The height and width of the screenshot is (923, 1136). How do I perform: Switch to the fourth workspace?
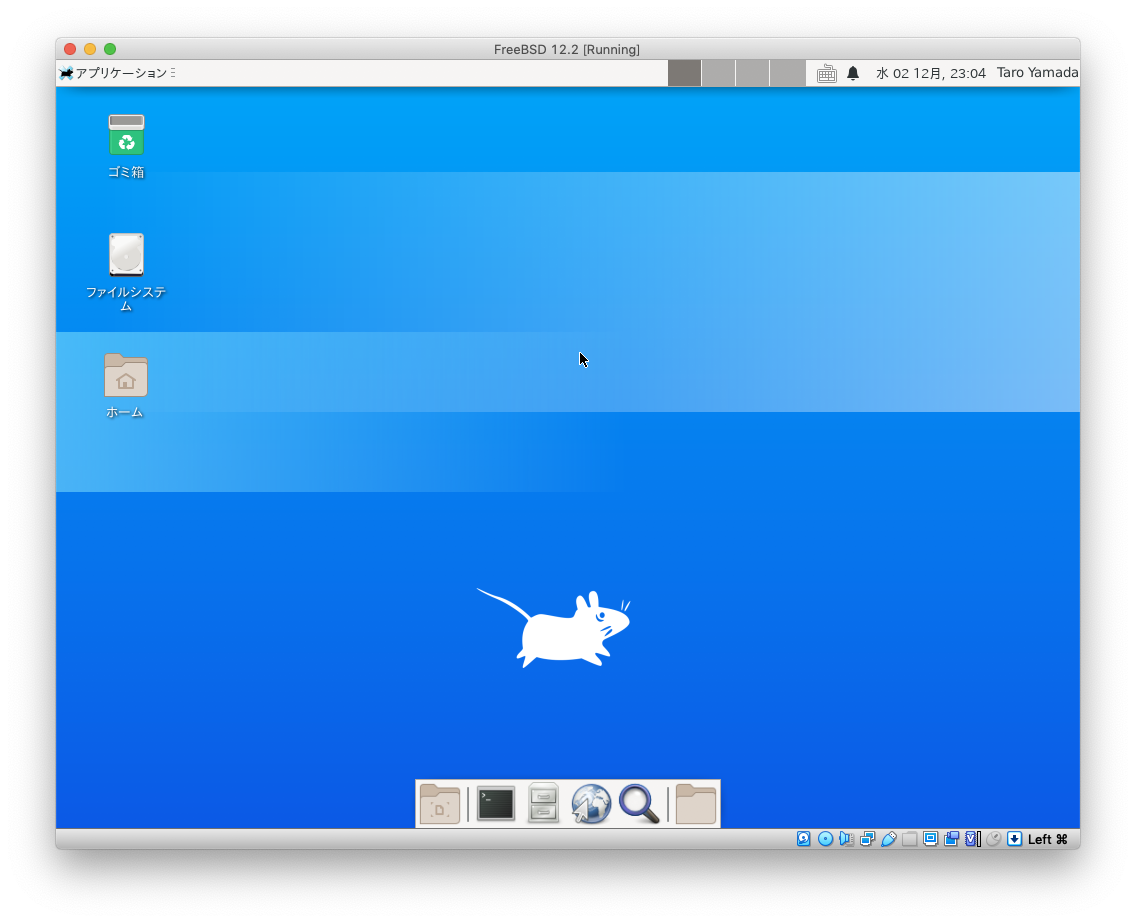787,73
